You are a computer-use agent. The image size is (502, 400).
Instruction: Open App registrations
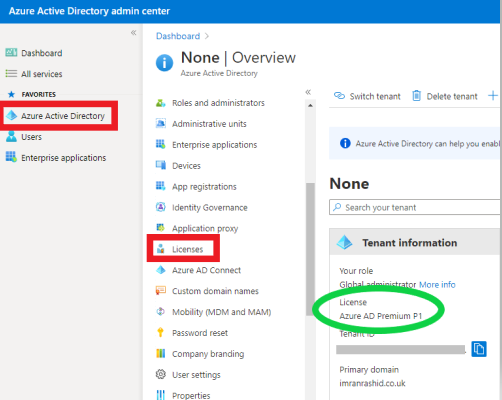point(204,187)
